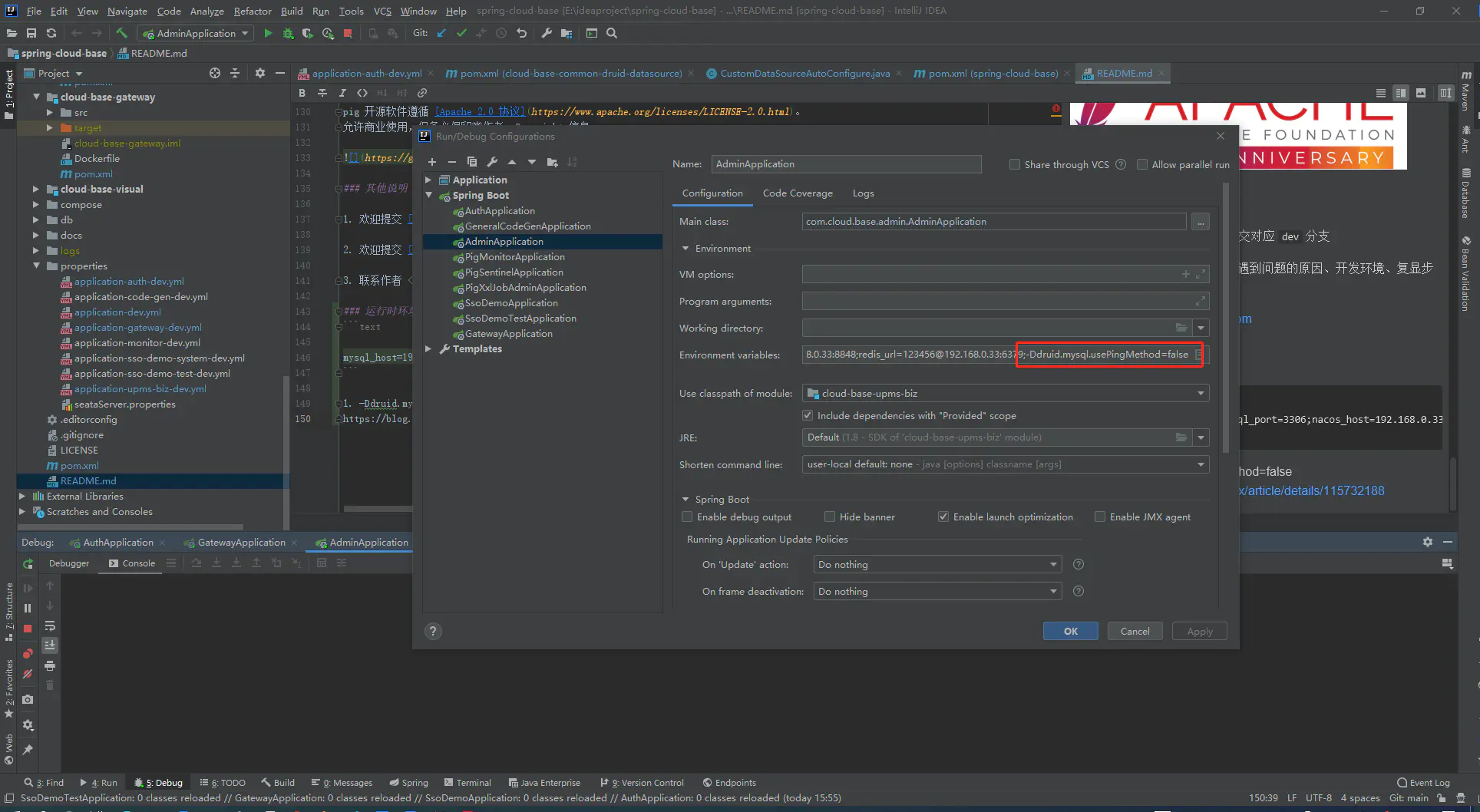Click the red Stop icon in the Debug panel
This screenshot has height=812, width=1480.
28,629
